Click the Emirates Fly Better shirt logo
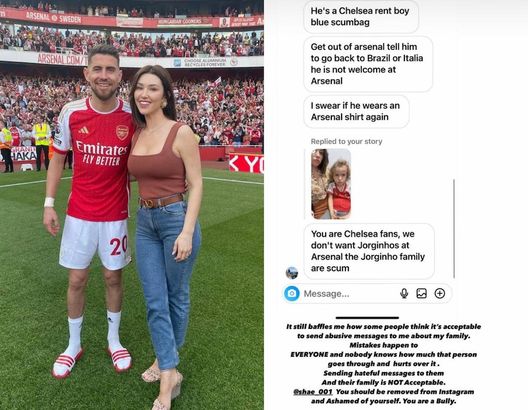Screen dimensions: 528x410 [x=101, y=153]
